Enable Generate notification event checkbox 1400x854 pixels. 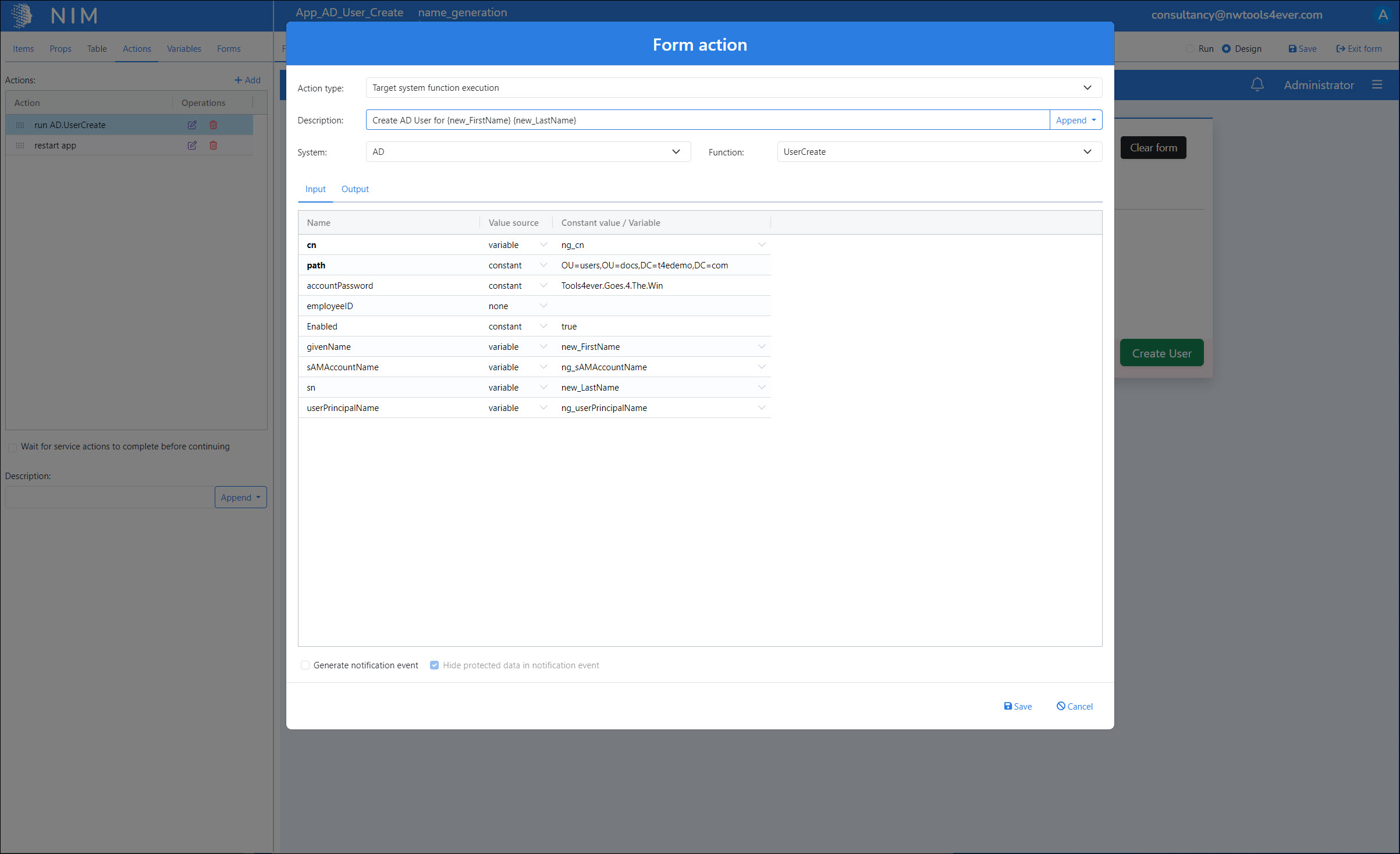pos(305,665)
